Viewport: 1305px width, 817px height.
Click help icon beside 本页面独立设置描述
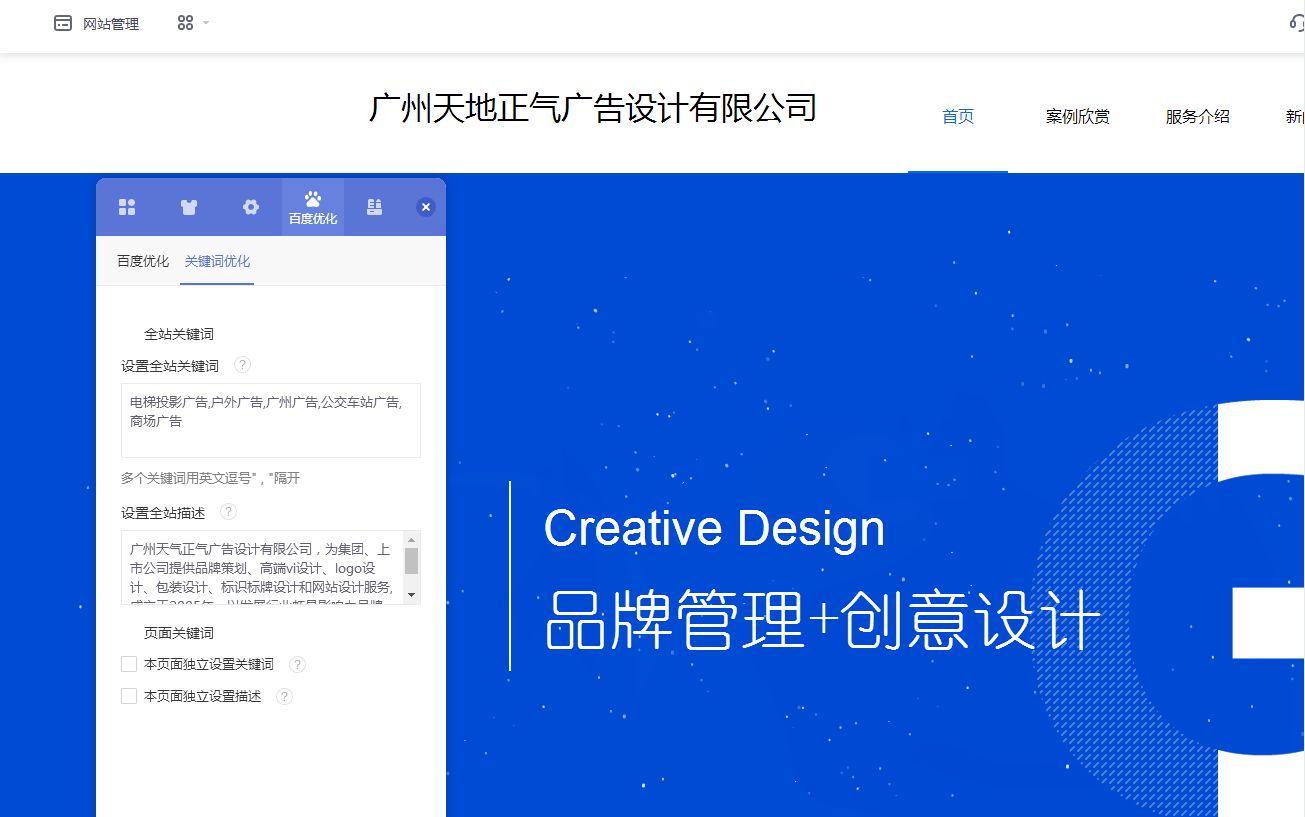[285, 696]
